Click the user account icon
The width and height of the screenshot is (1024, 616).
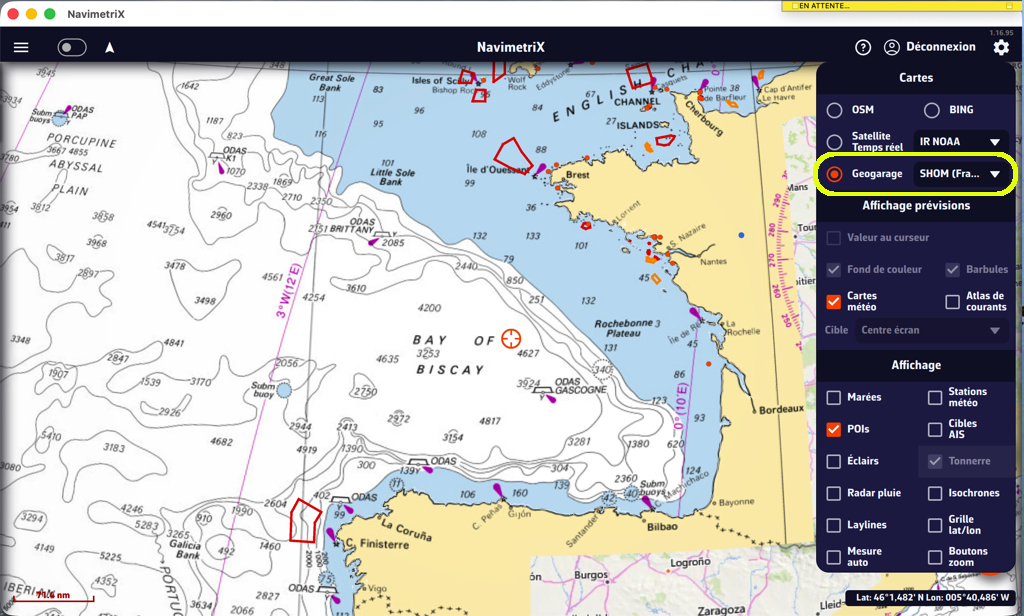point(891,47)
